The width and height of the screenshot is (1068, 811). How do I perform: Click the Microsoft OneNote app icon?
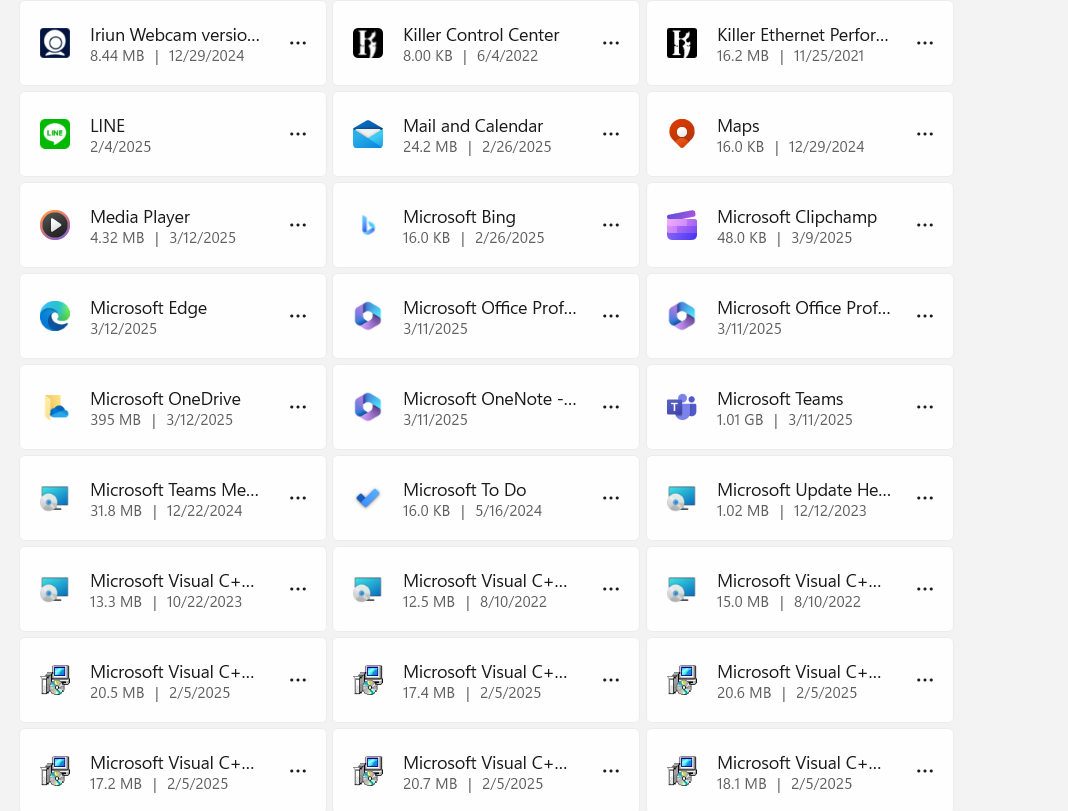pyautogui.click(x=368, y=407)
